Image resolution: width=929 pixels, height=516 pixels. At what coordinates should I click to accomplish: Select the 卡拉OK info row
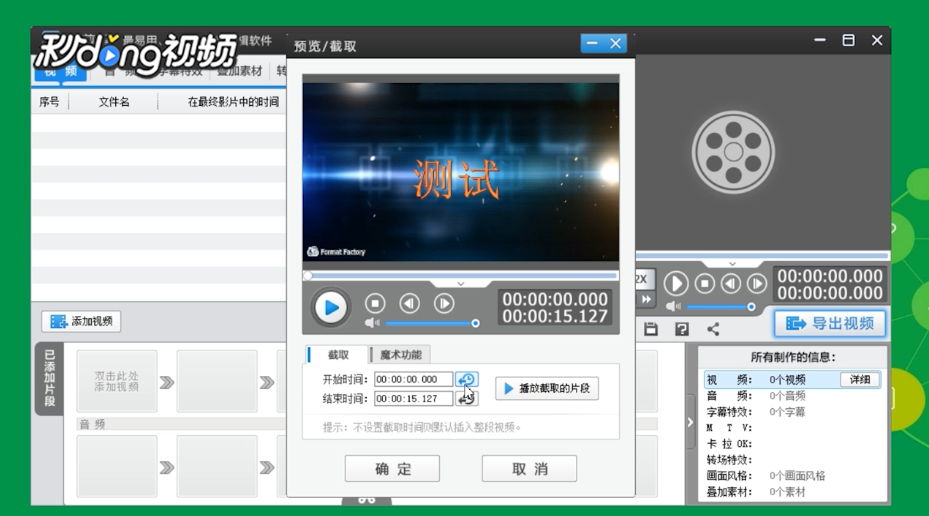tap(793, 444)
